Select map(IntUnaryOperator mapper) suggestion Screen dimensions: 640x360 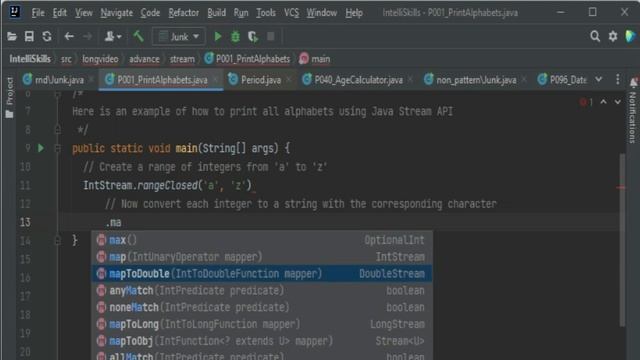click(262, 257)
